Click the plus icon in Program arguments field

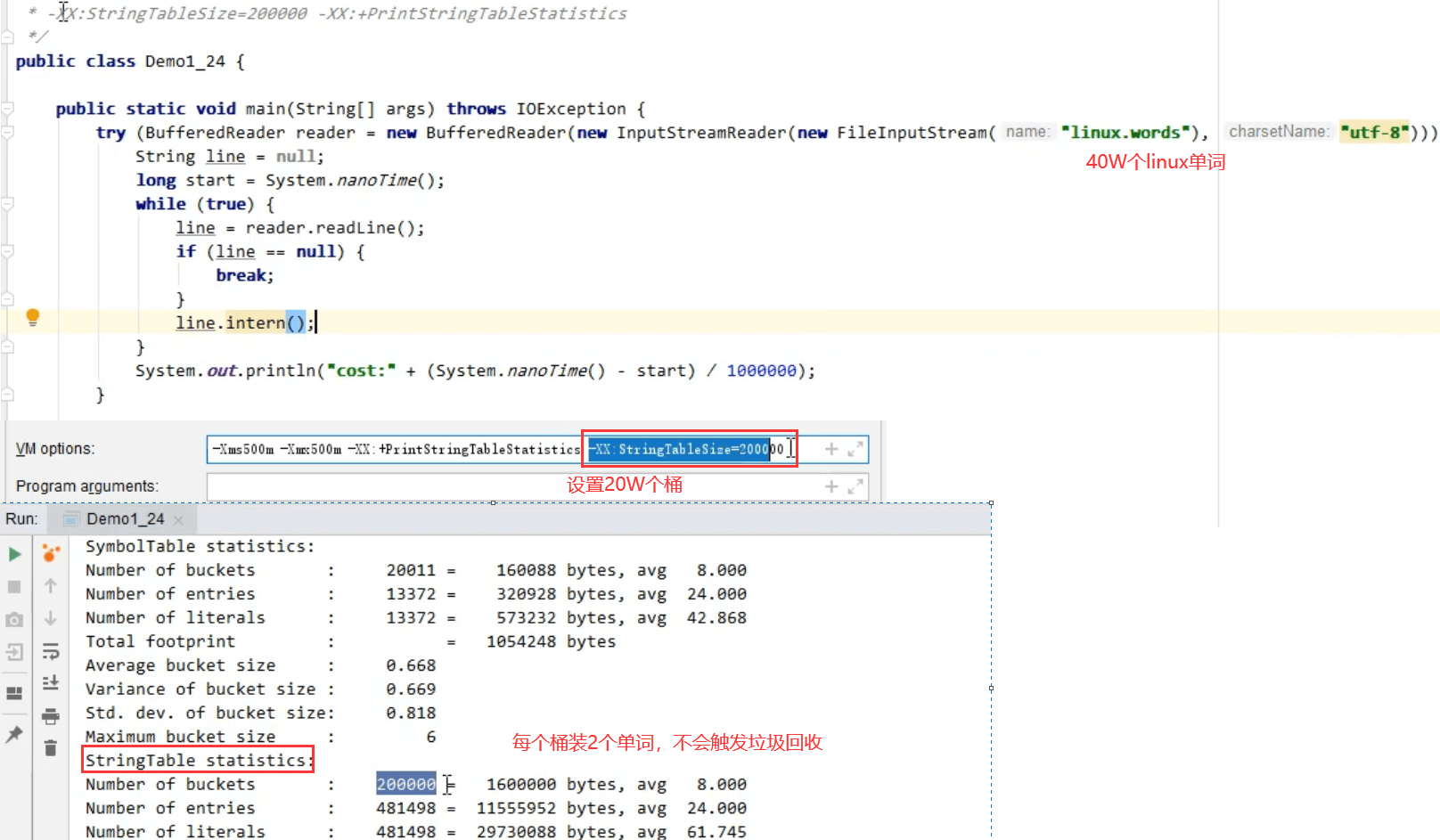pos(831,486)
